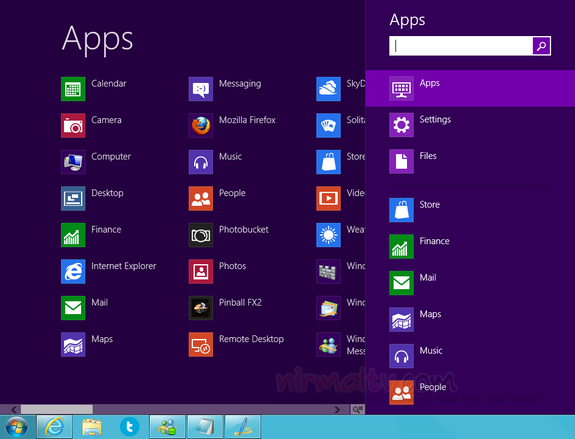Click the Pinball FX2 text label
575x439 pixels.
coord(240,303)
